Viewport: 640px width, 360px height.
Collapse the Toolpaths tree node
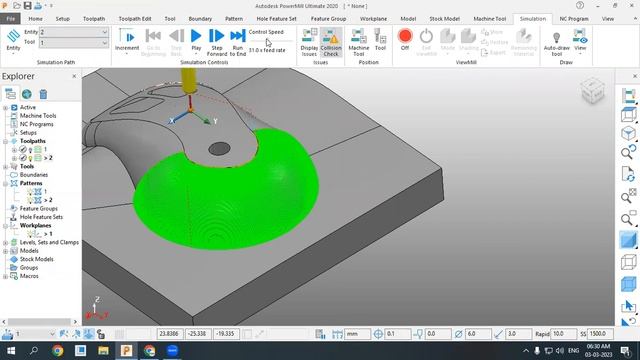(5, 141)
